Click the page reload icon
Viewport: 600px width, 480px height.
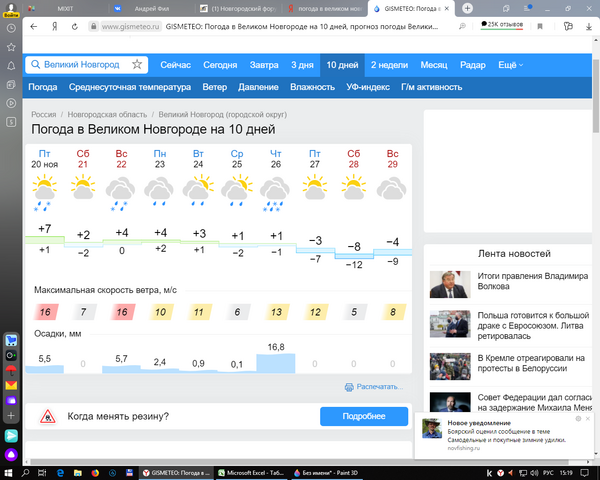click(x=75, y=28)
